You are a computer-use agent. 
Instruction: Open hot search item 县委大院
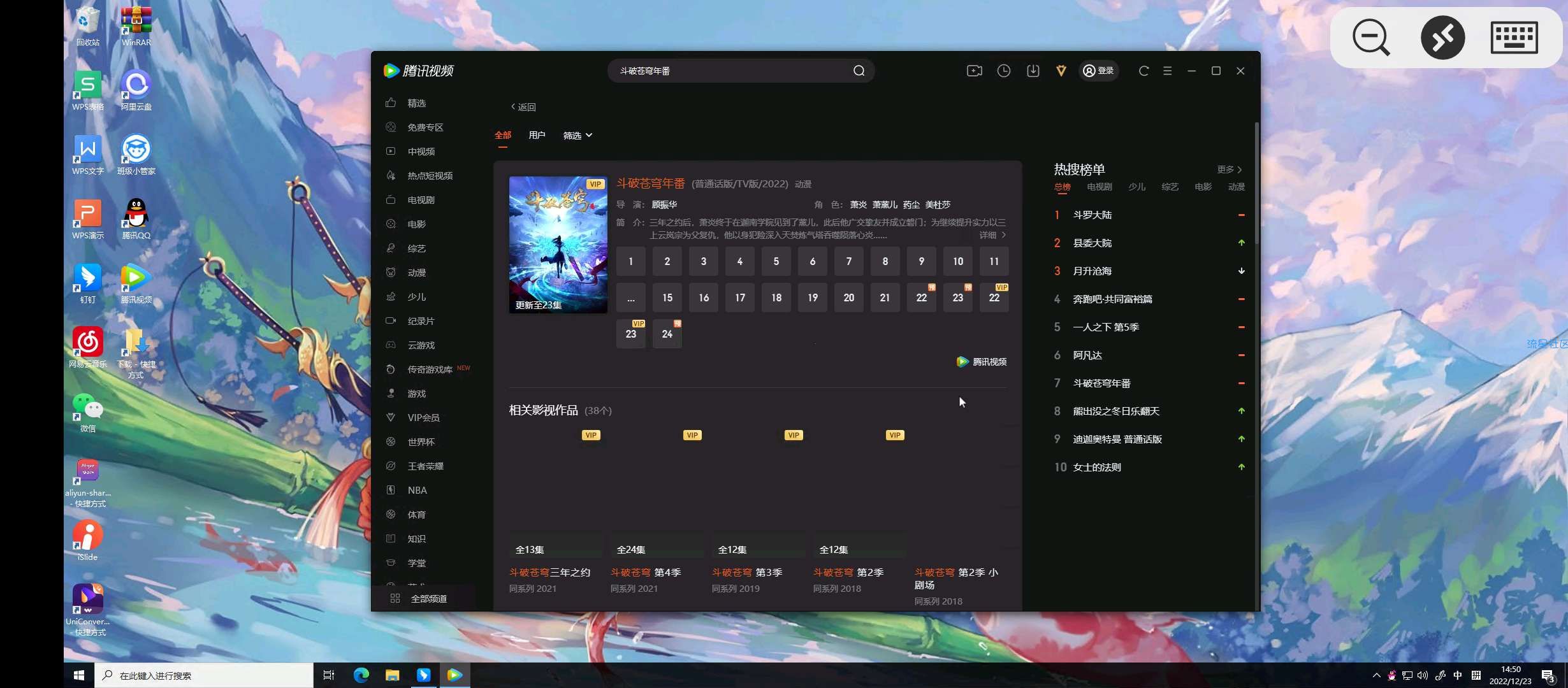click(x=1093, y=243)
